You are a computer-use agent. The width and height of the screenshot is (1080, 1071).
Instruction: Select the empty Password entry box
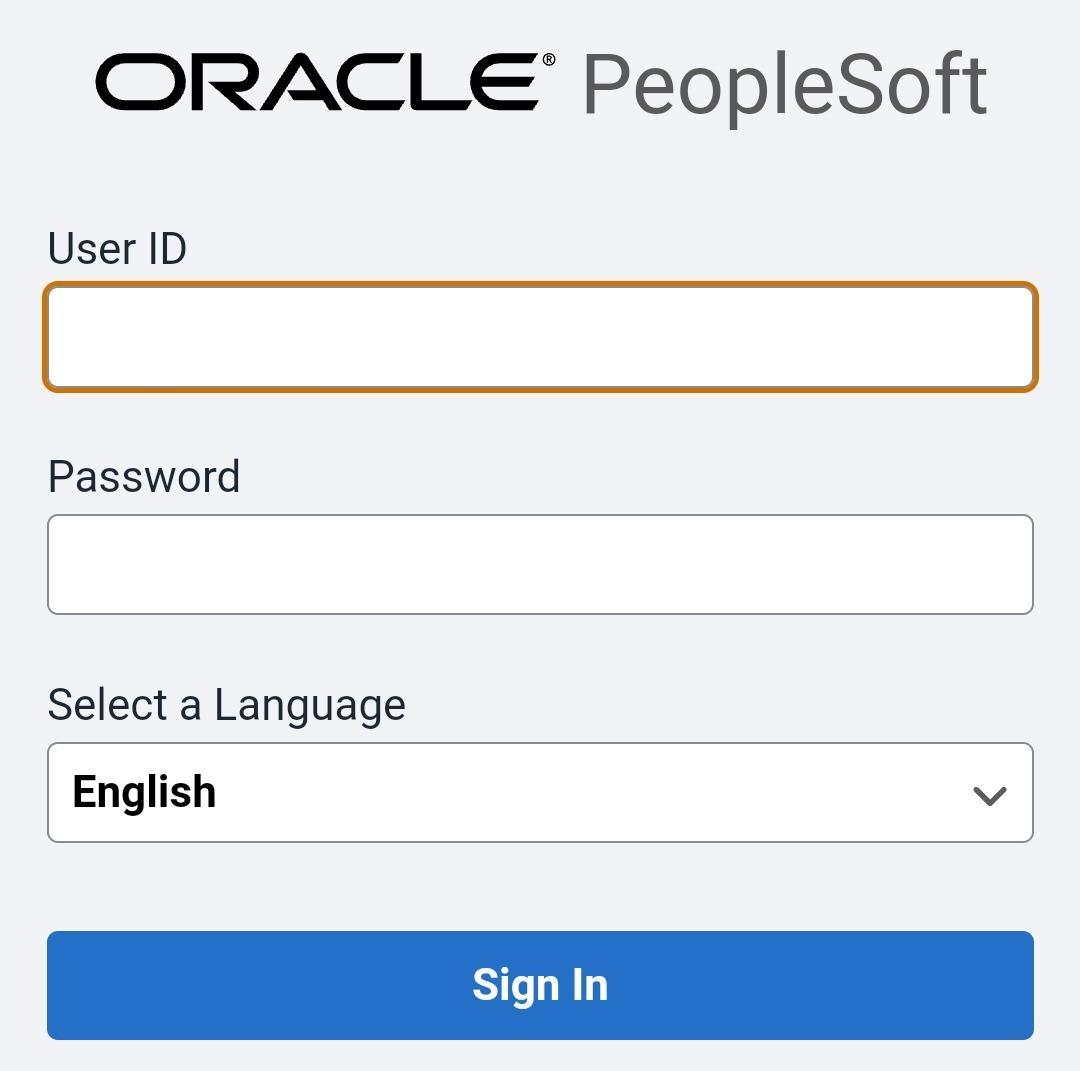(540, 564)
